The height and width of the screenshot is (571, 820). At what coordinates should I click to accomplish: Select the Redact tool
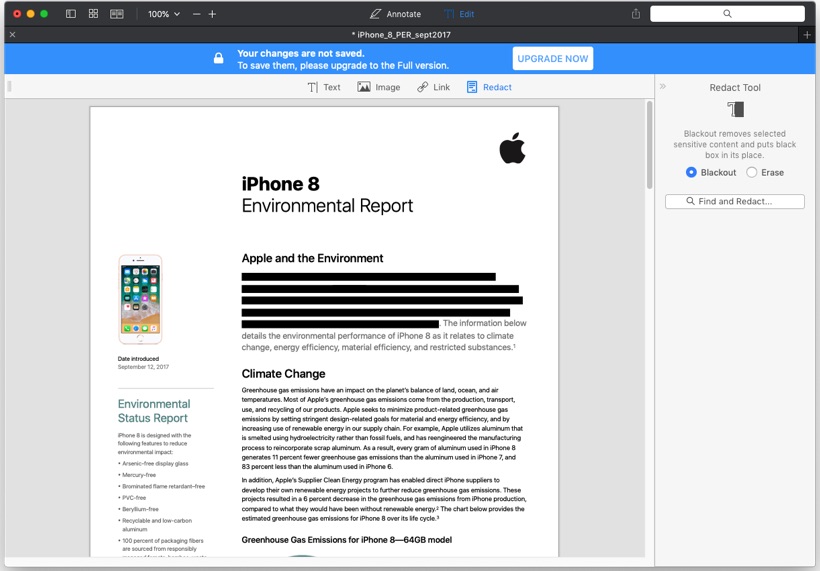coord(489,87)
